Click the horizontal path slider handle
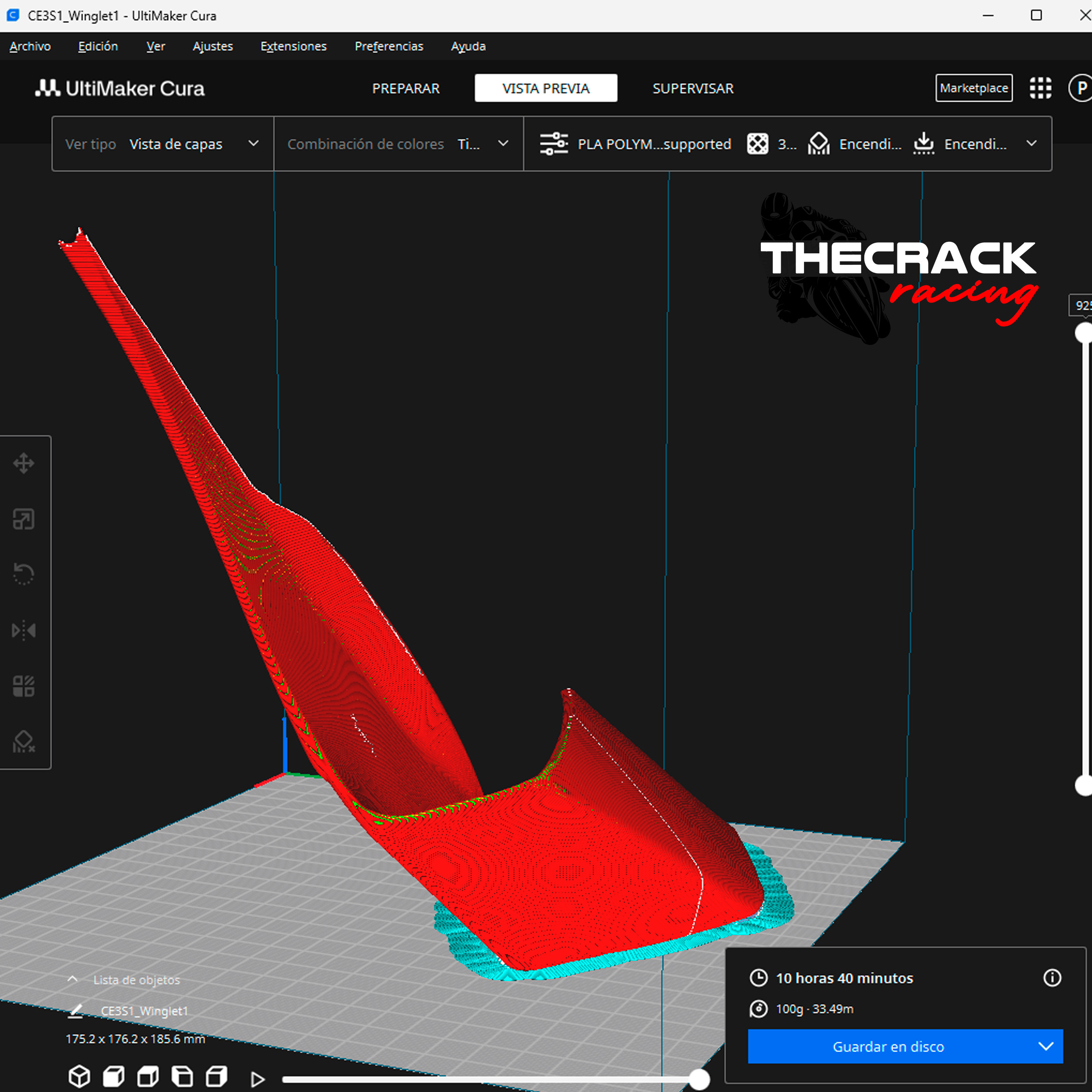This screenshot has width=1092, height=1092. pyautogui.click(x=699, y=1080)
